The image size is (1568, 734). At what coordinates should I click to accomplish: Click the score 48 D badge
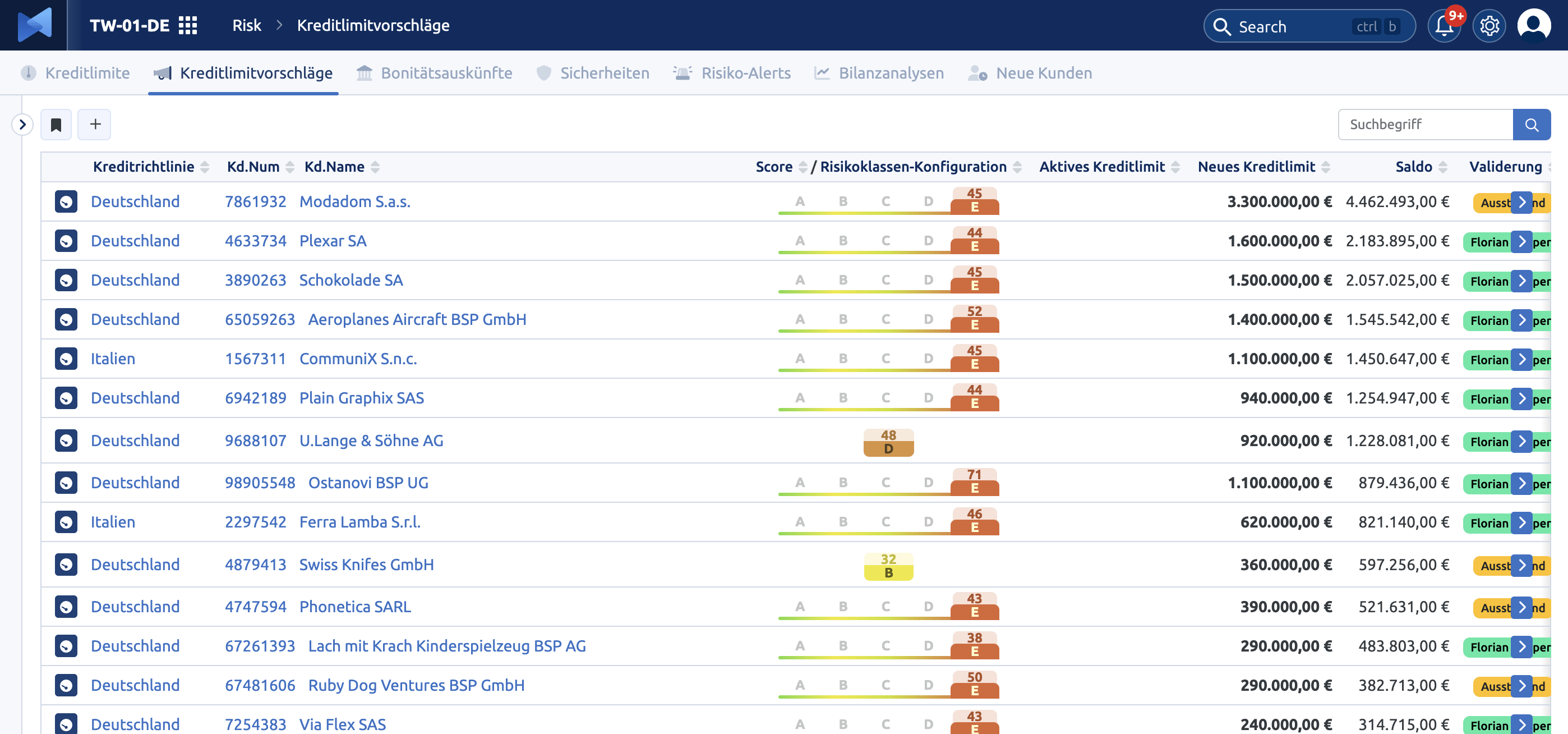[x=888, y=442]
